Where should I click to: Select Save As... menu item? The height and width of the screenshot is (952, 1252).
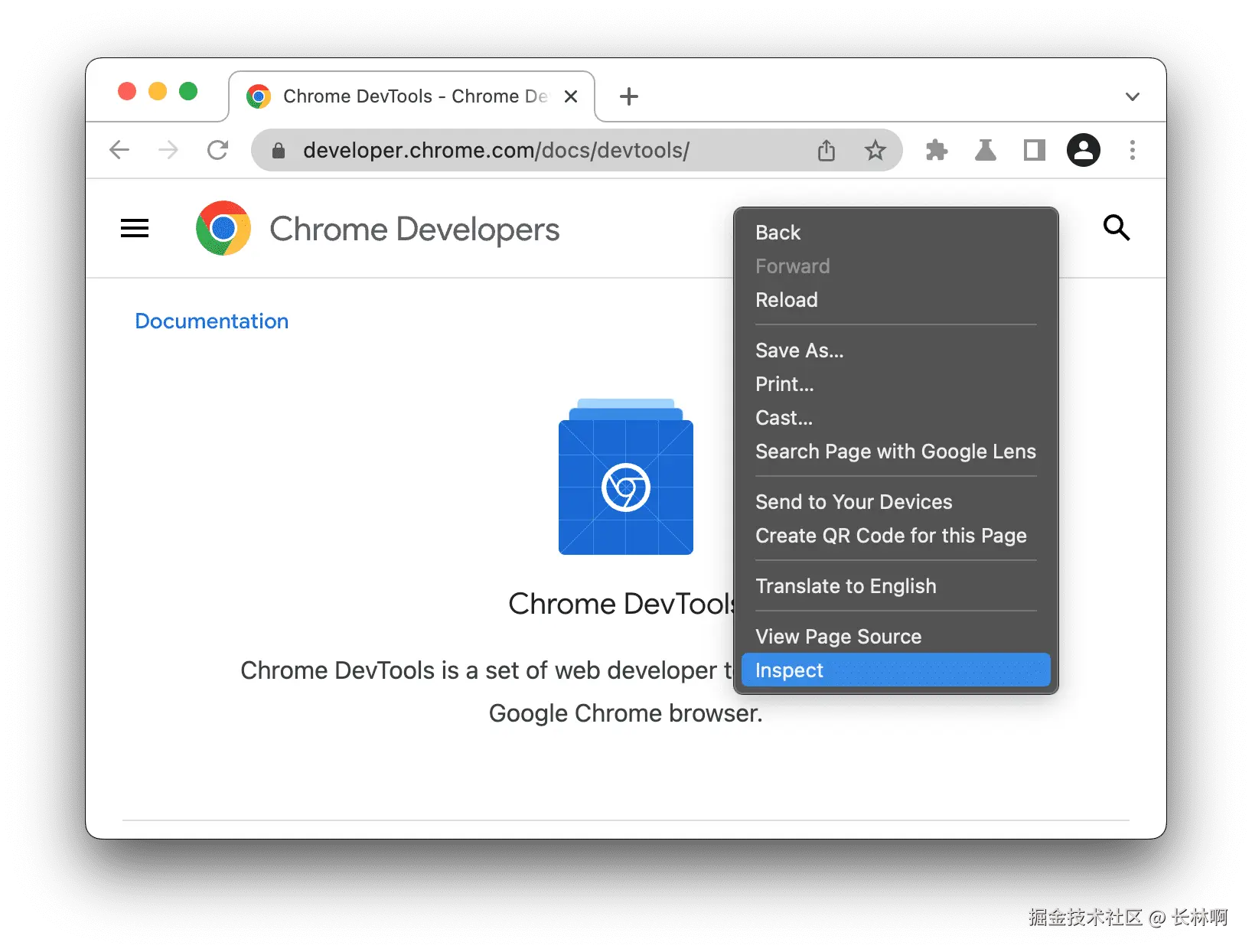896,350
